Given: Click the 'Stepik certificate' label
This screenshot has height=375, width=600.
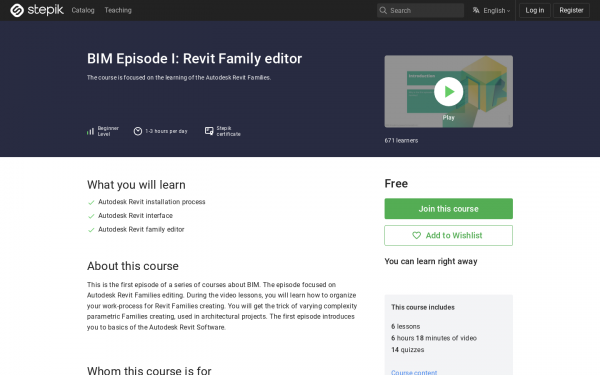Looking at the screenshot, I should [228, 131].
